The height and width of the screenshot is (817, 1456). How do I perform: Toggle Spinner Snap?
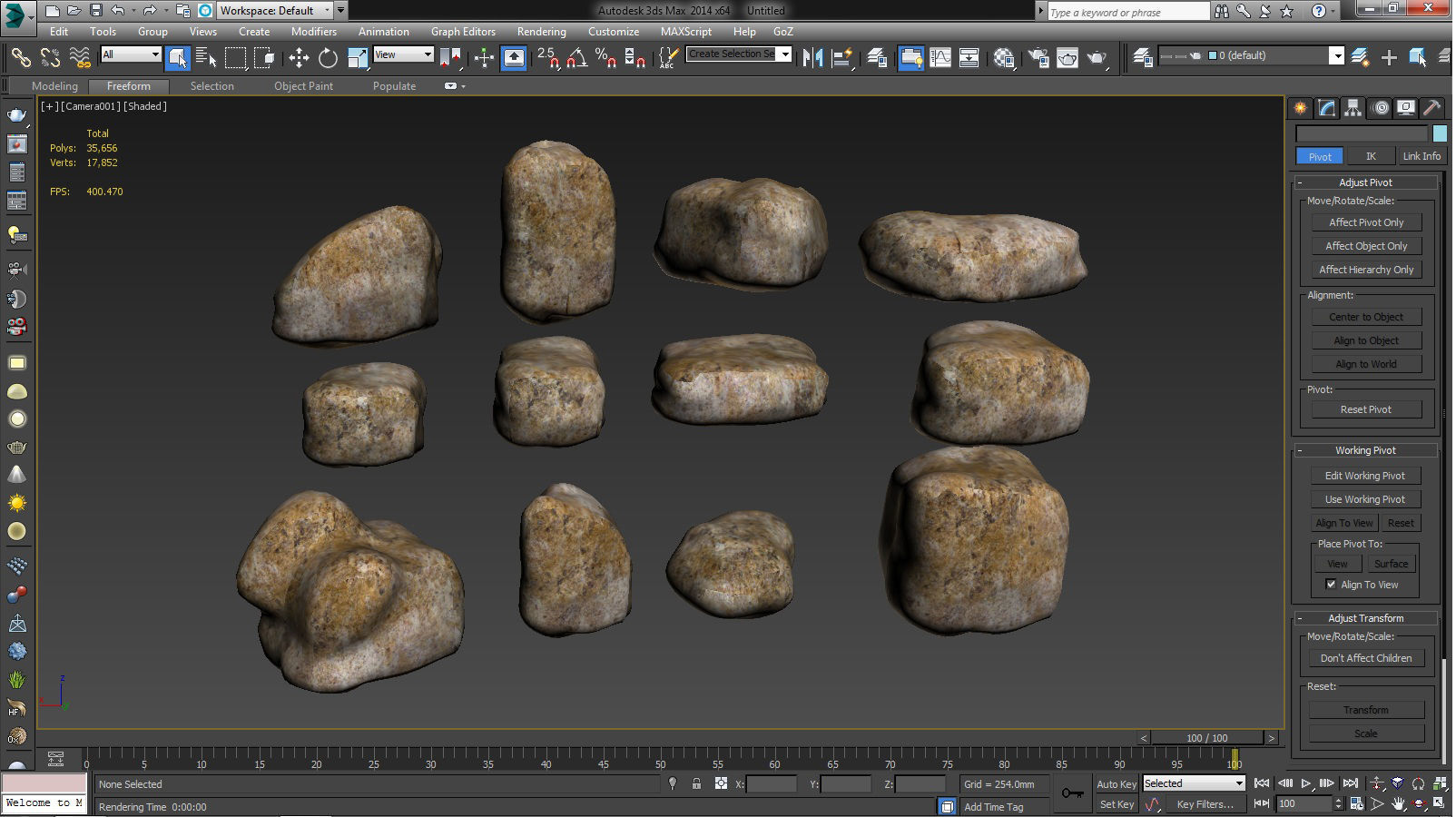point(635,57)
